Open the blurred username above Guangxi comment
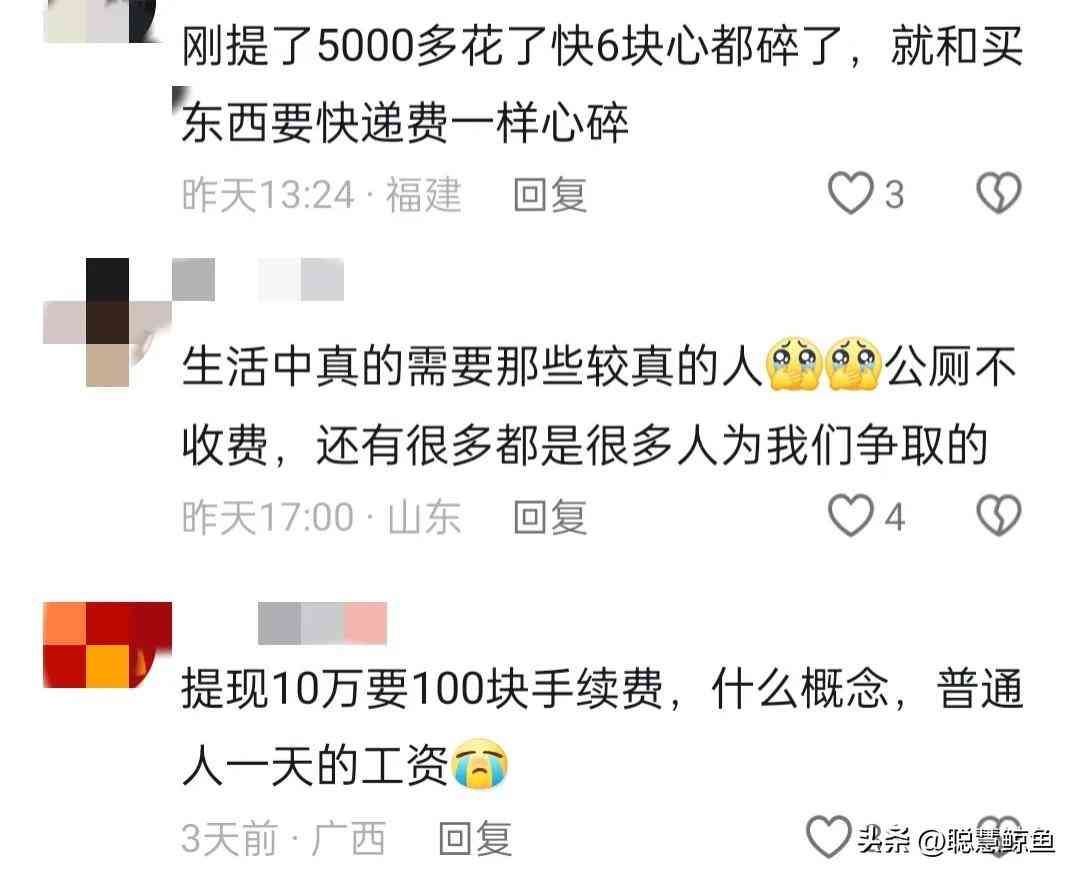This screenshot has width=1080, height=879. click(322, 623)
